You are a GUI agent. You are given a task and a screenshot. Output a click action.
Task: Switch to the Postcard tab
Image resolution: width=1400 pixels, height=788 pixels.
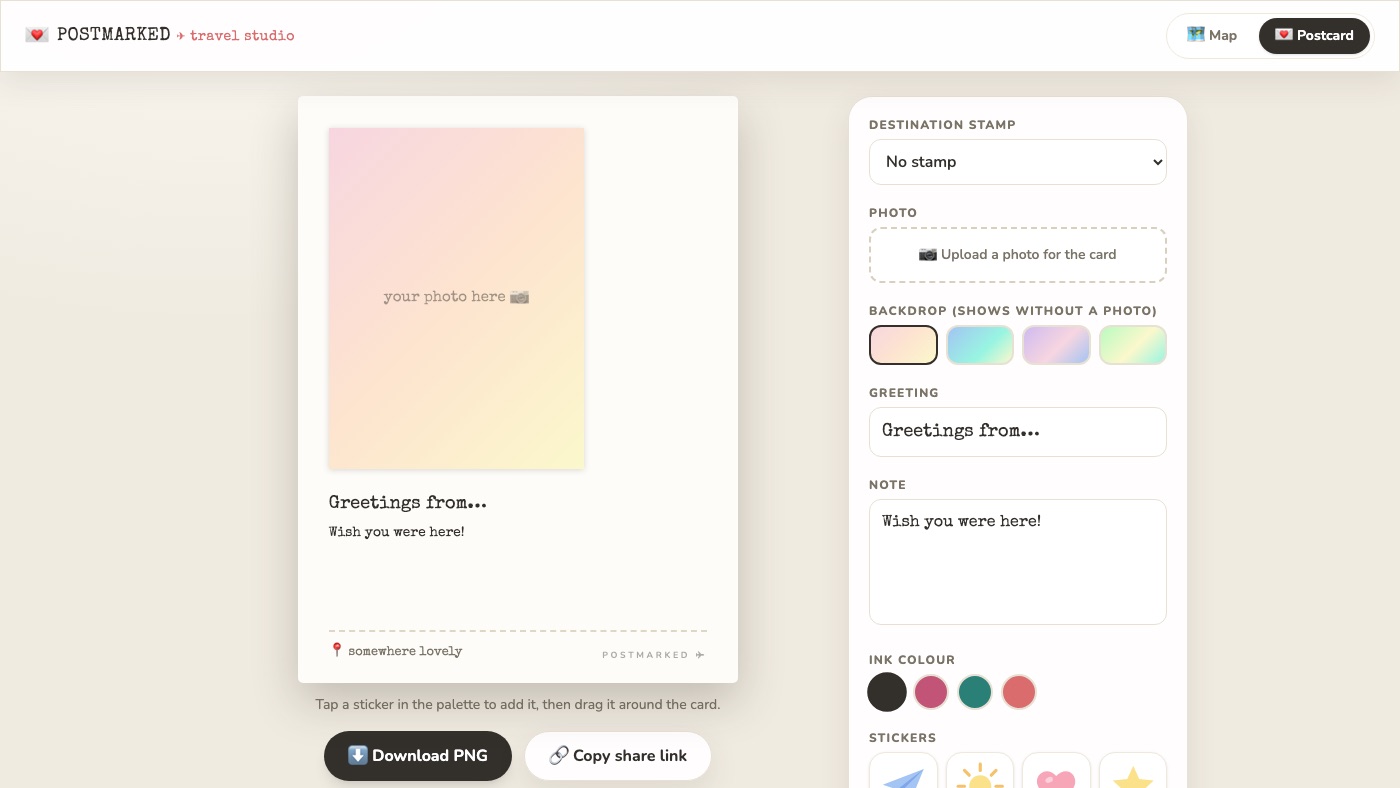(x=1314, y=35)
